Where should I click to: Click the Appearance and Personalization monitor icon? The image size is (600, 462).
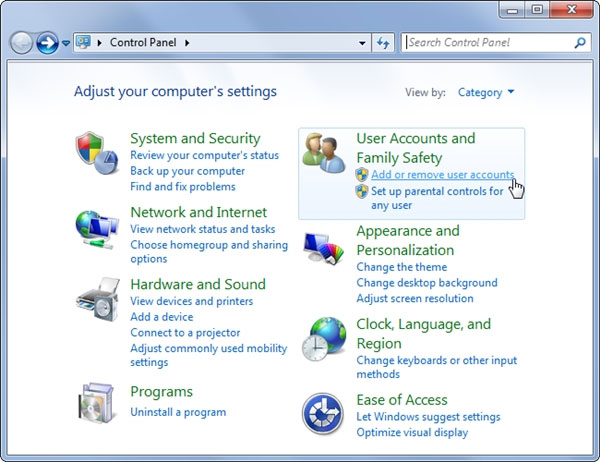tap(324, 248)
